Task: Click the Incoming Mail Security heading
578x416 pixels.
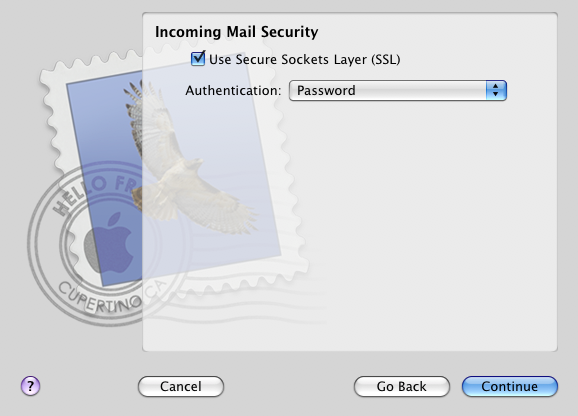Action: tap(236, 32)
